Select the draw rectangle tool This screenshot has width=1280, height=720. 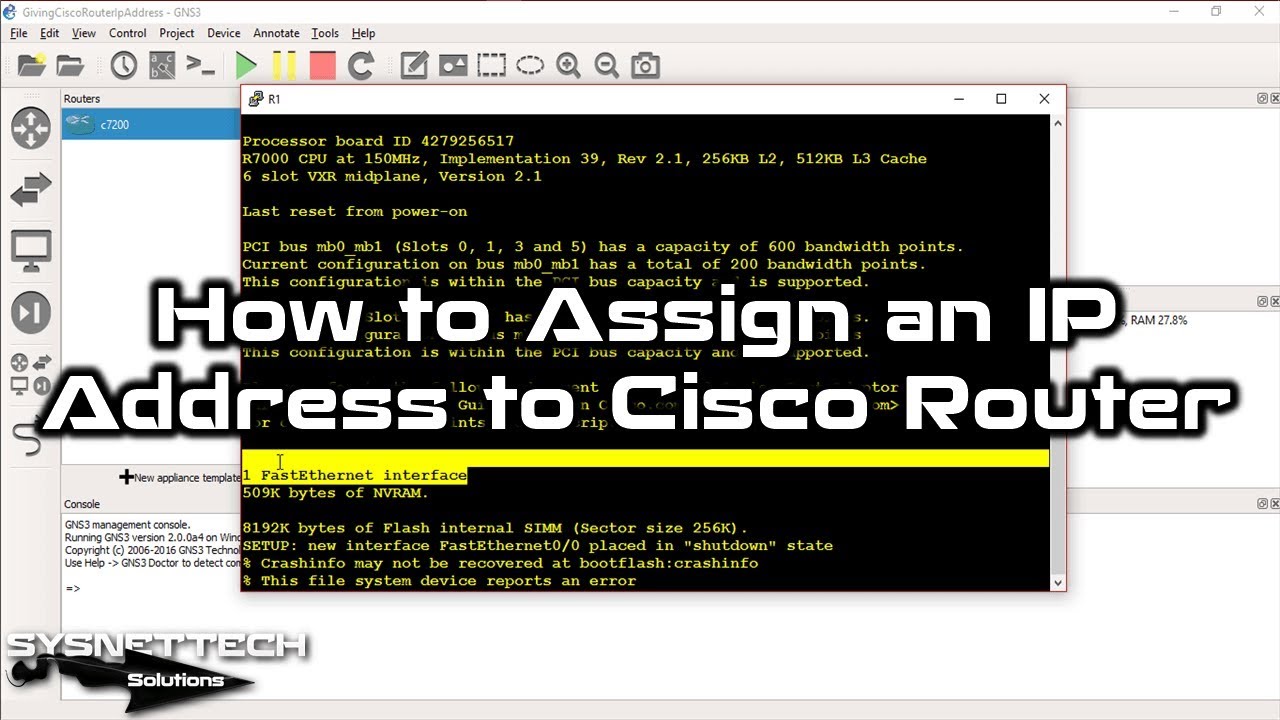tap(491, 66)
